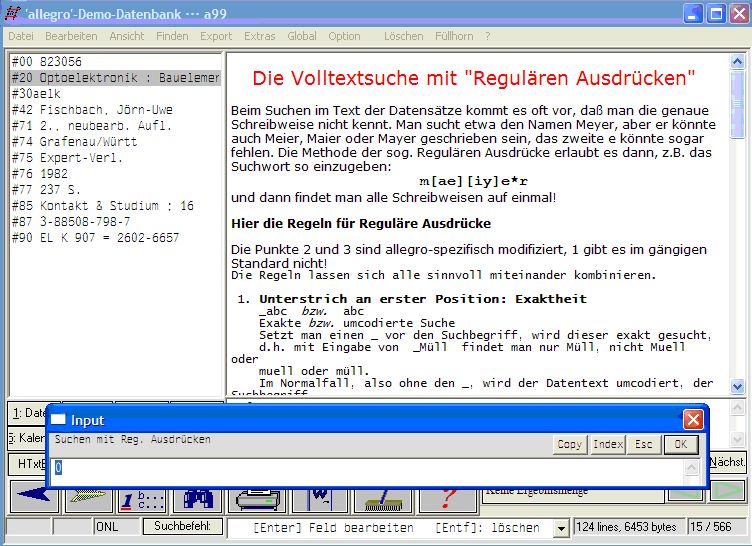Open the Bearbeiten menu
This screenshot has width=752, height=546.
point(71,36)
